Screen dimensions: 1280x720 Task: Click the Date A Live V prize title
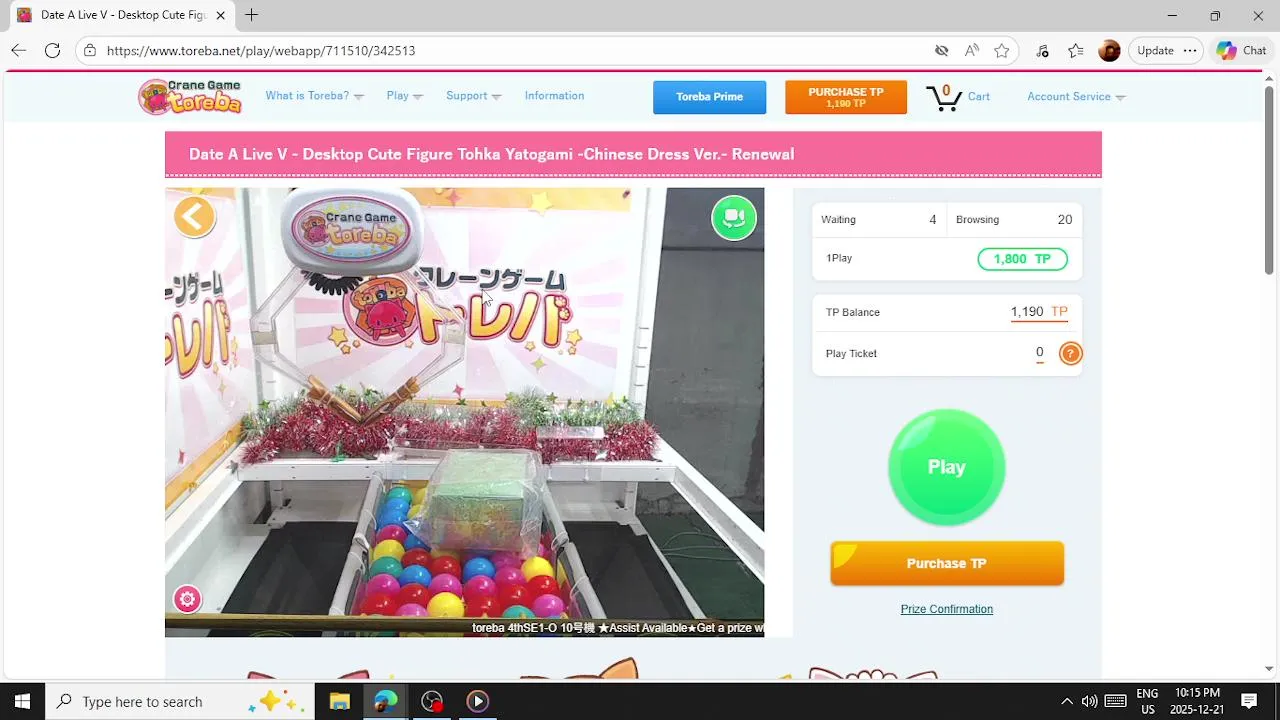tap(491, 154)
